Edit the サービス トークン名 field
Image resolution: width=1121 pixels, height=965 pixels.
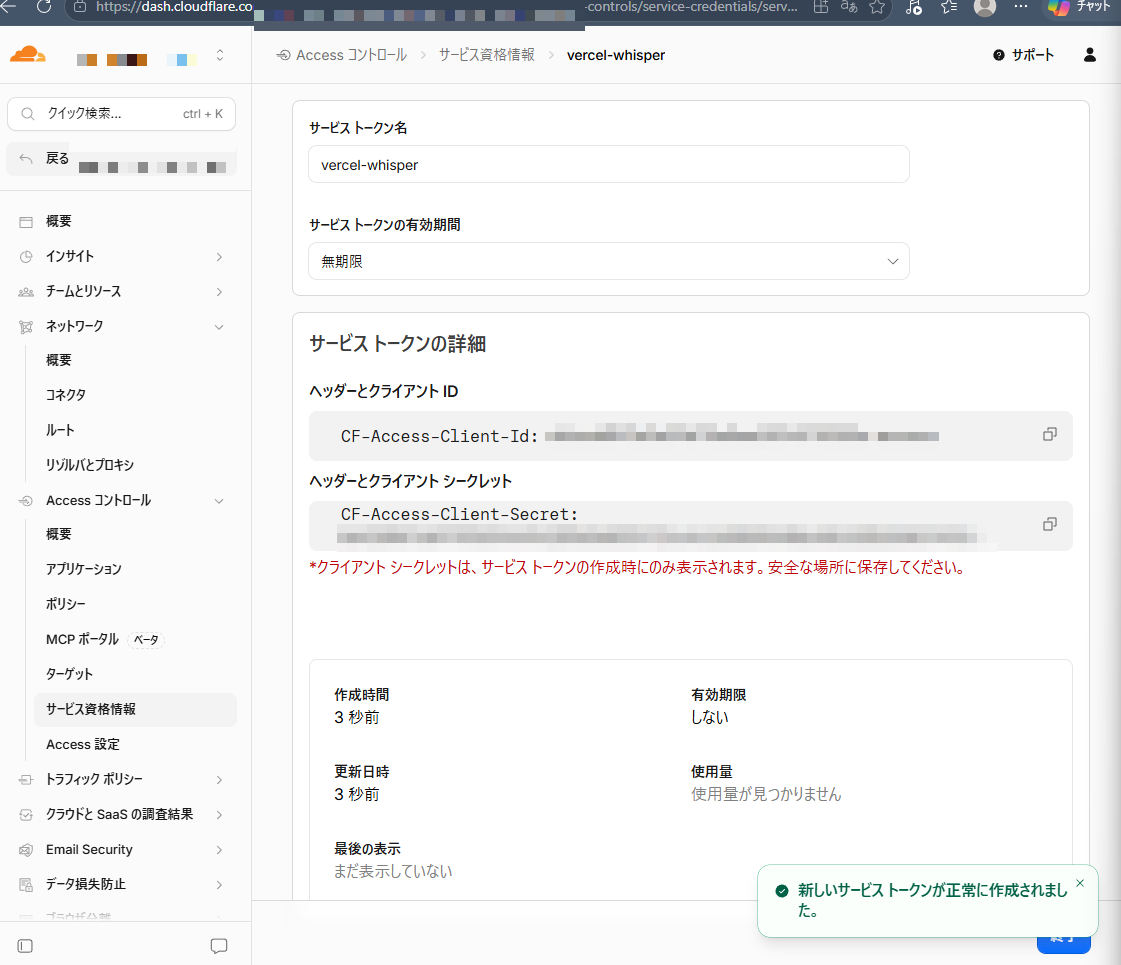(x=608, y=164)
